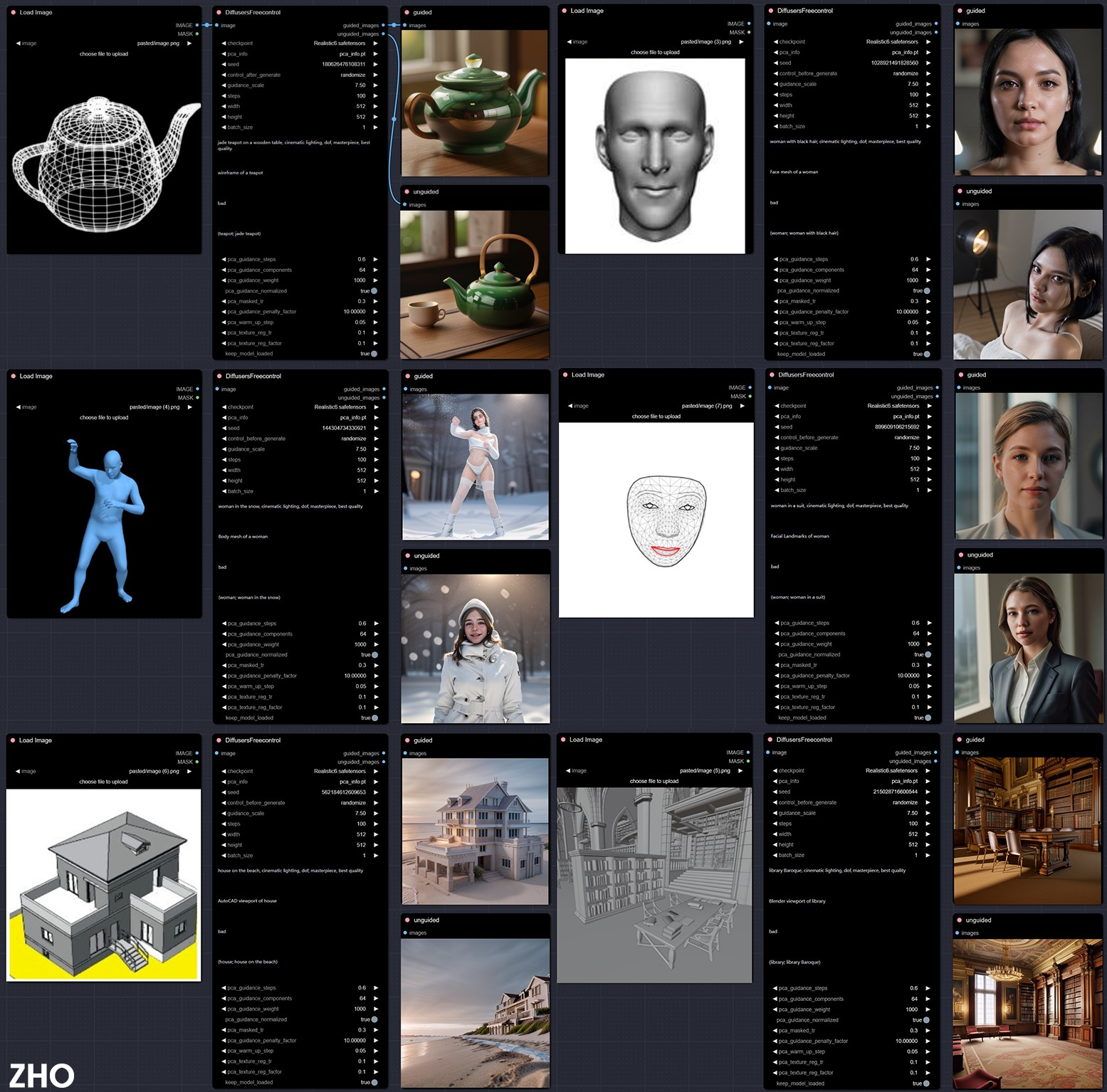The image size is (1107, 1092).
Task: Click guided_images output port of the jade teapot node
Action: point(383,25)
